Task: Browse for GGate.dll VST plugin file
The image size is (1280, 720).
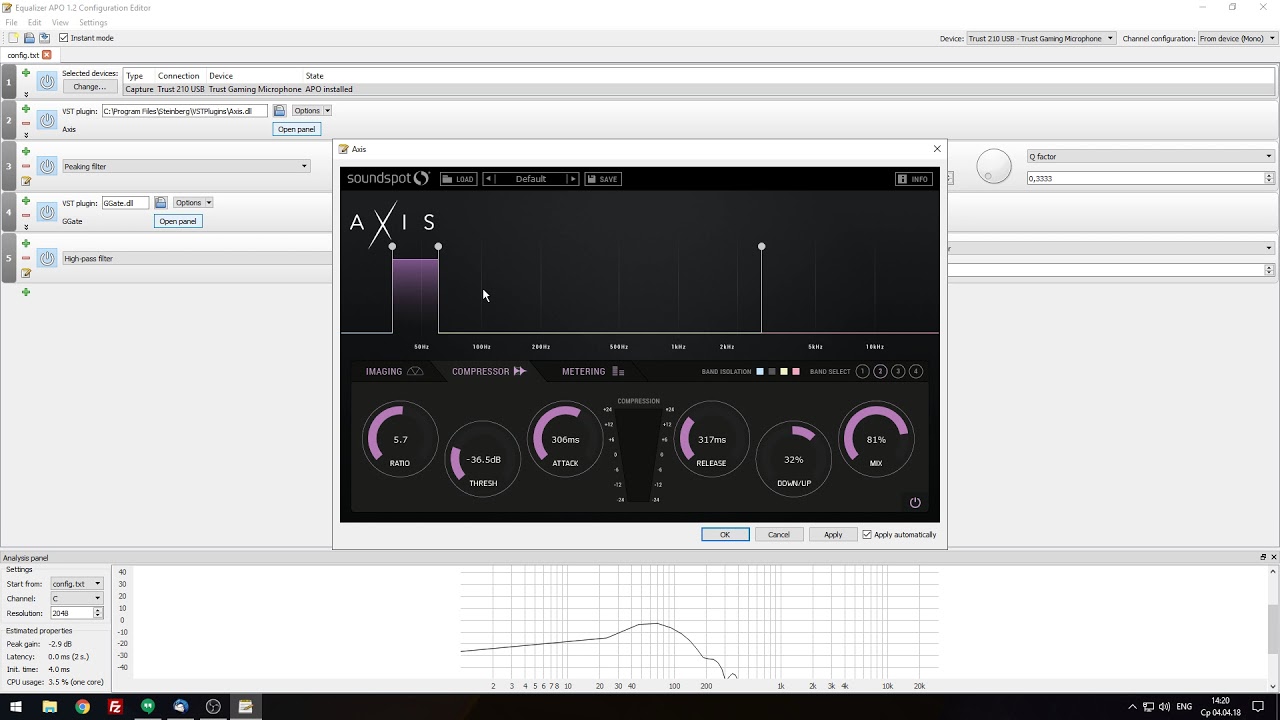Action: tap(160, 203)
